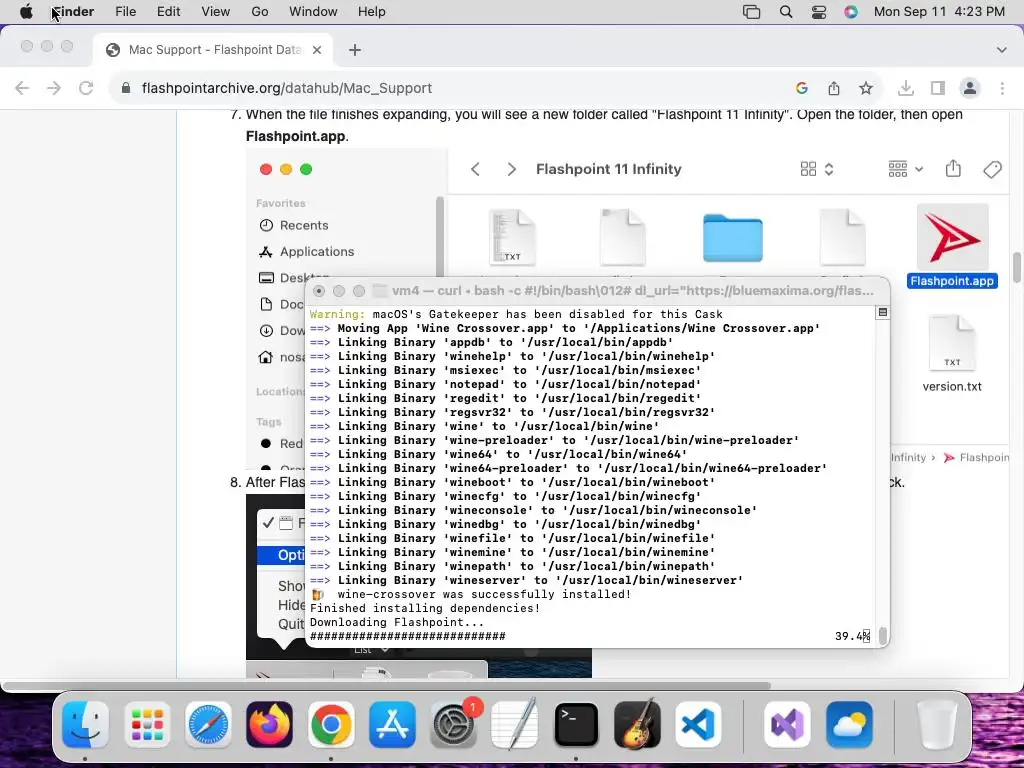Open the App Store from the Dock
1024x768 pixels.
pyautogui.click(x=392, y=725)
